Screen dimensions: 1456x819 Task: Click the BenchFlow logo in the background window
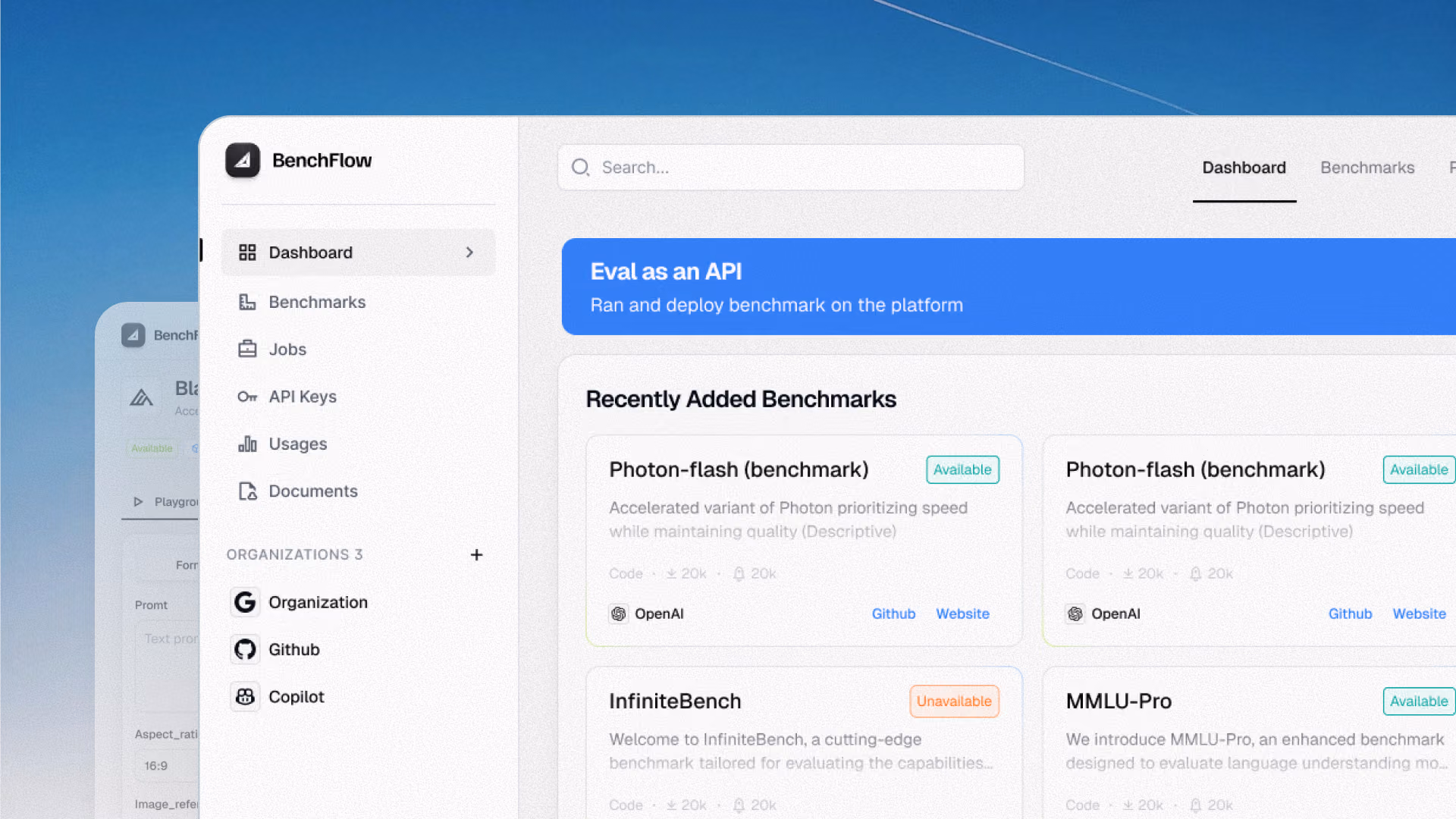pyautogui.click(x=133, y=335)
